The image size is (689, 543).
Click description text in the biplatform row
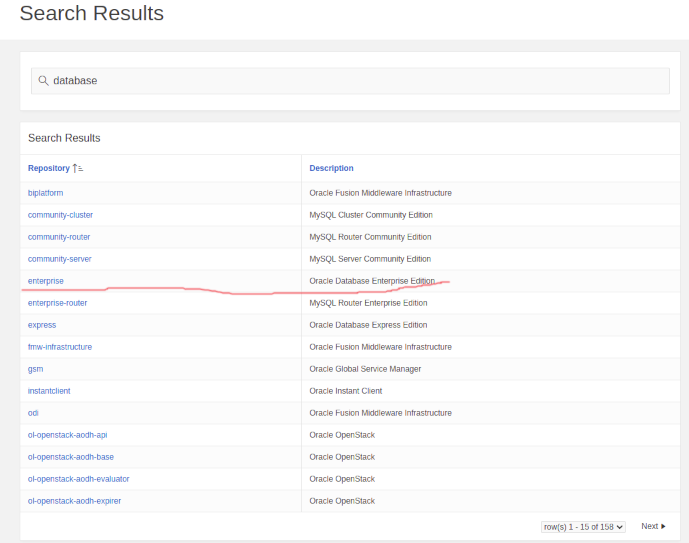[381, 193]
